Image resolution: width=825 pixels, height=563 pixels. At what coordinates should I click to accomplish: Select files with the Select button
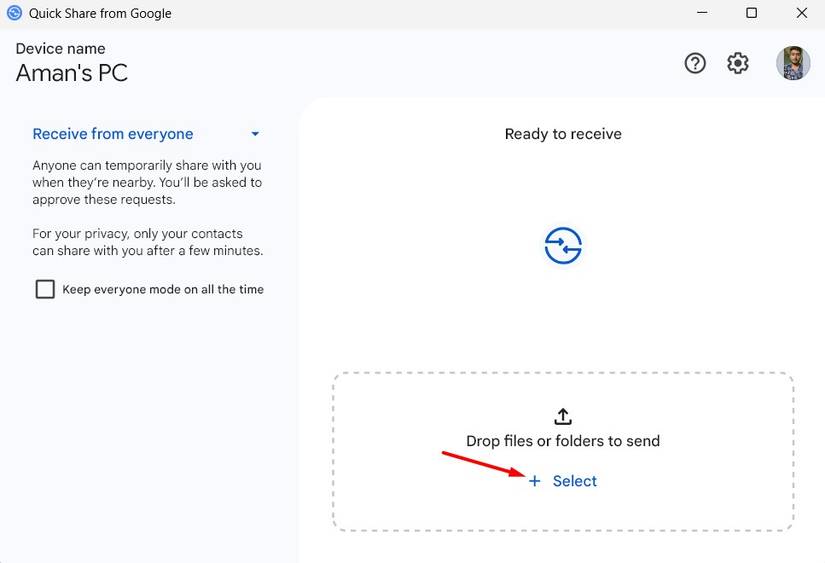coord(563,481)
